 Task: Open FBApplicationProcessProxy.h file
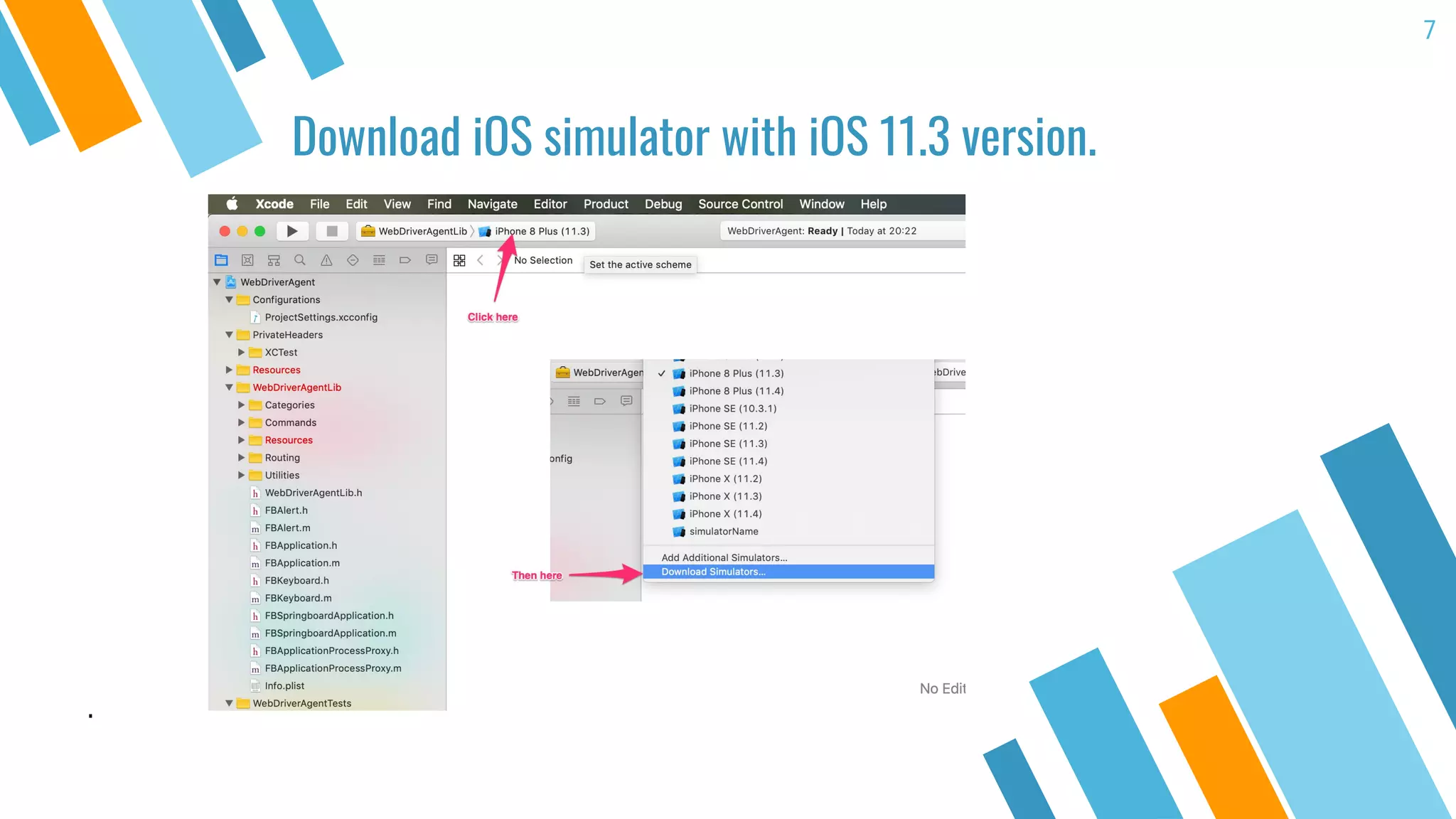(x=324, y=651)
